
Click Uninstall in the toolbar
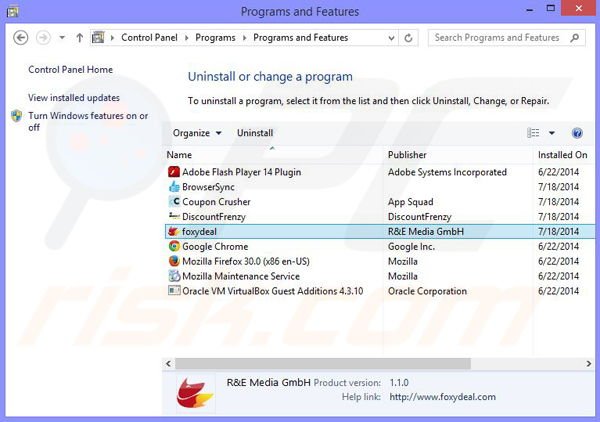coord(255,133)
